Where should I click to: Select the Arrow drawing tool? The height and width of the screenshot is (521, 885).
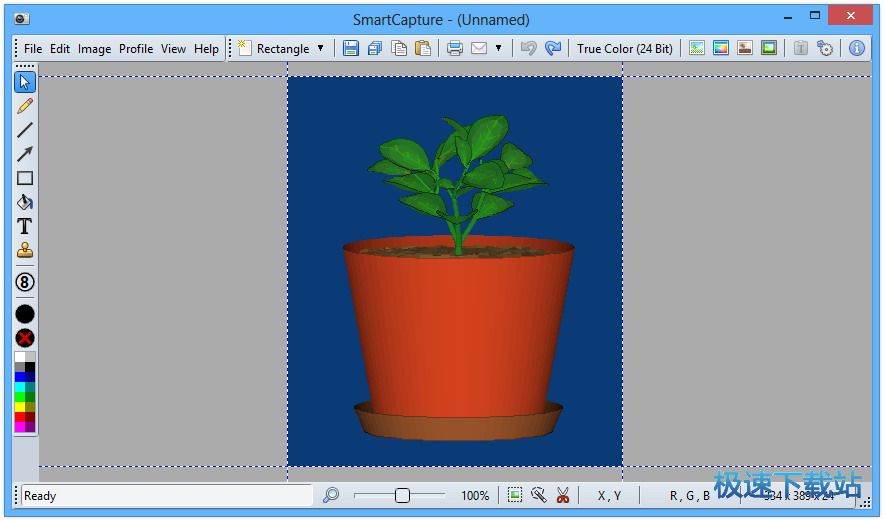[25, 154]
